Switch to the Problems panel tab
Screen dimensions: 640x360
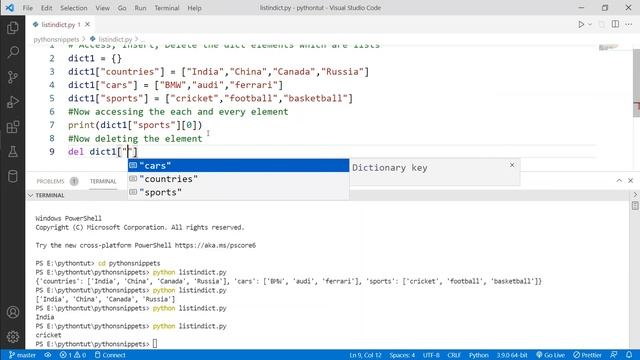click(x=51, y=181)
